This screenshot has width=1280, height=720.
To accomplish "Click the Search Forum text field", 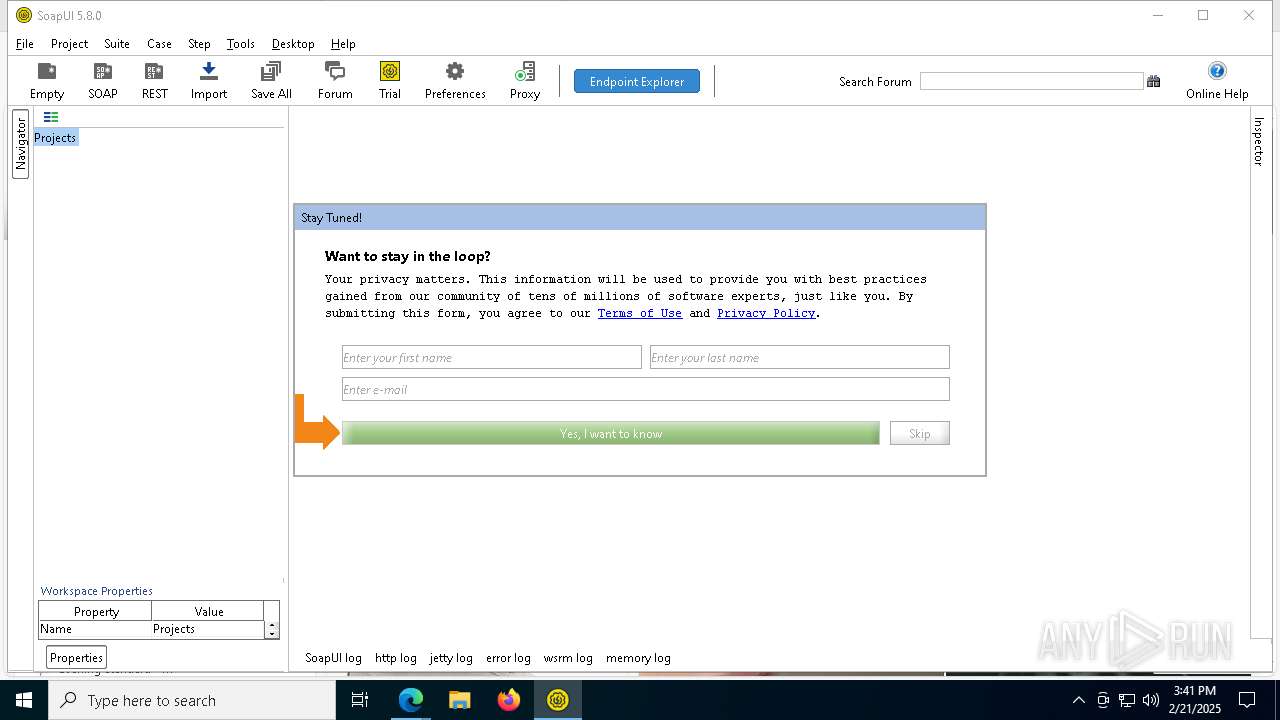I will (1031, 81).
